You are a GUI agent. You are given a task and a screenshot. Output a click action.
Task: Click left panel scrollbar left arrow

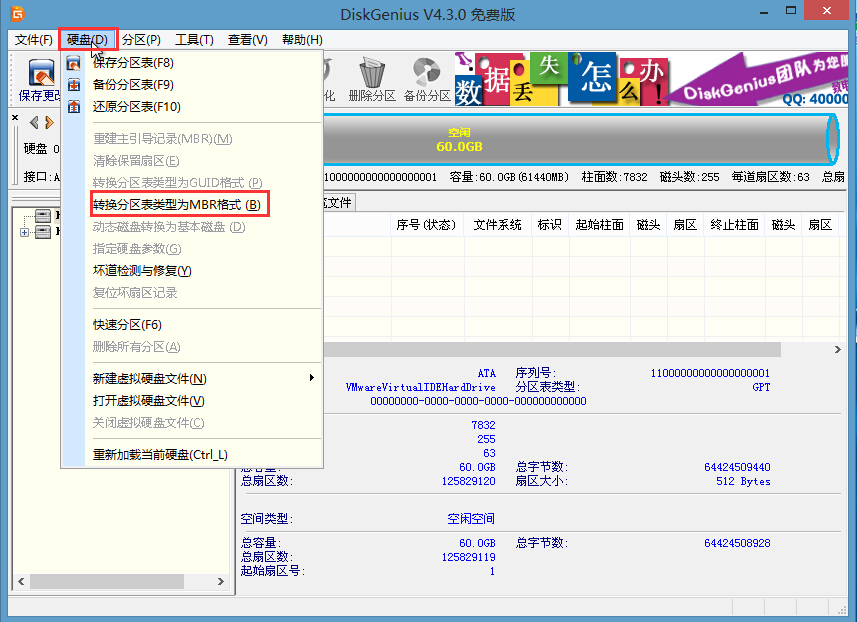pyautogui.click(x=21, y=582)
